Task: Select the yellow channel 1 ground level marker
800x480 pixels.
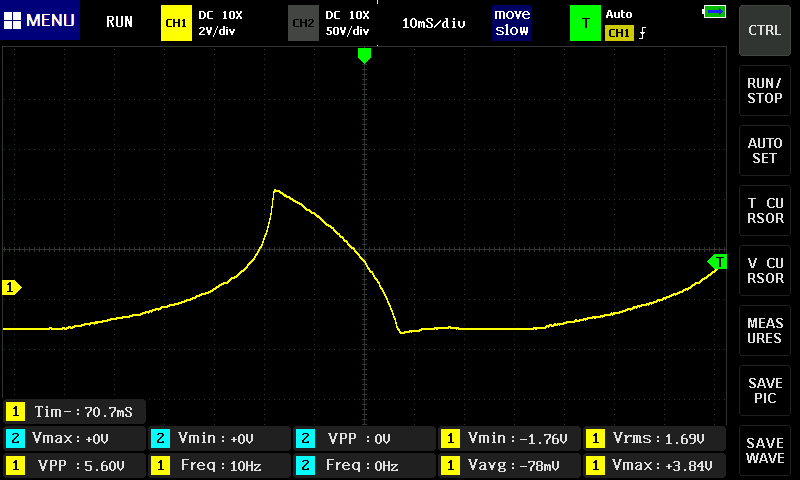Action: click(x=12, y=288)
